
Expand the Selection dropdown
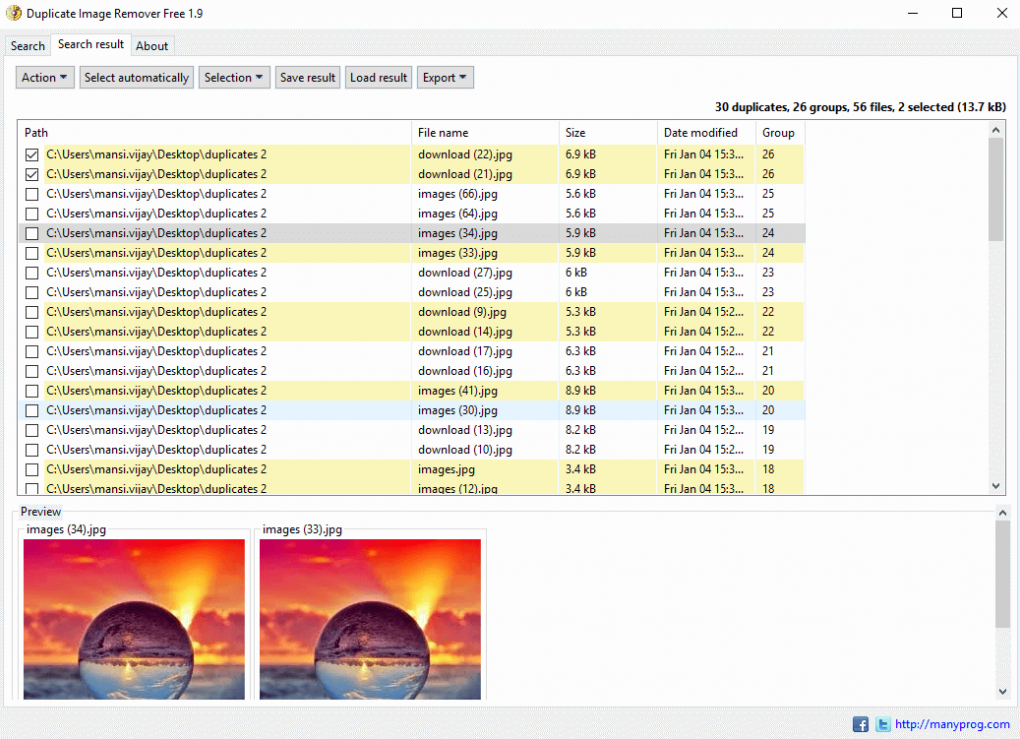coord(235,78)
